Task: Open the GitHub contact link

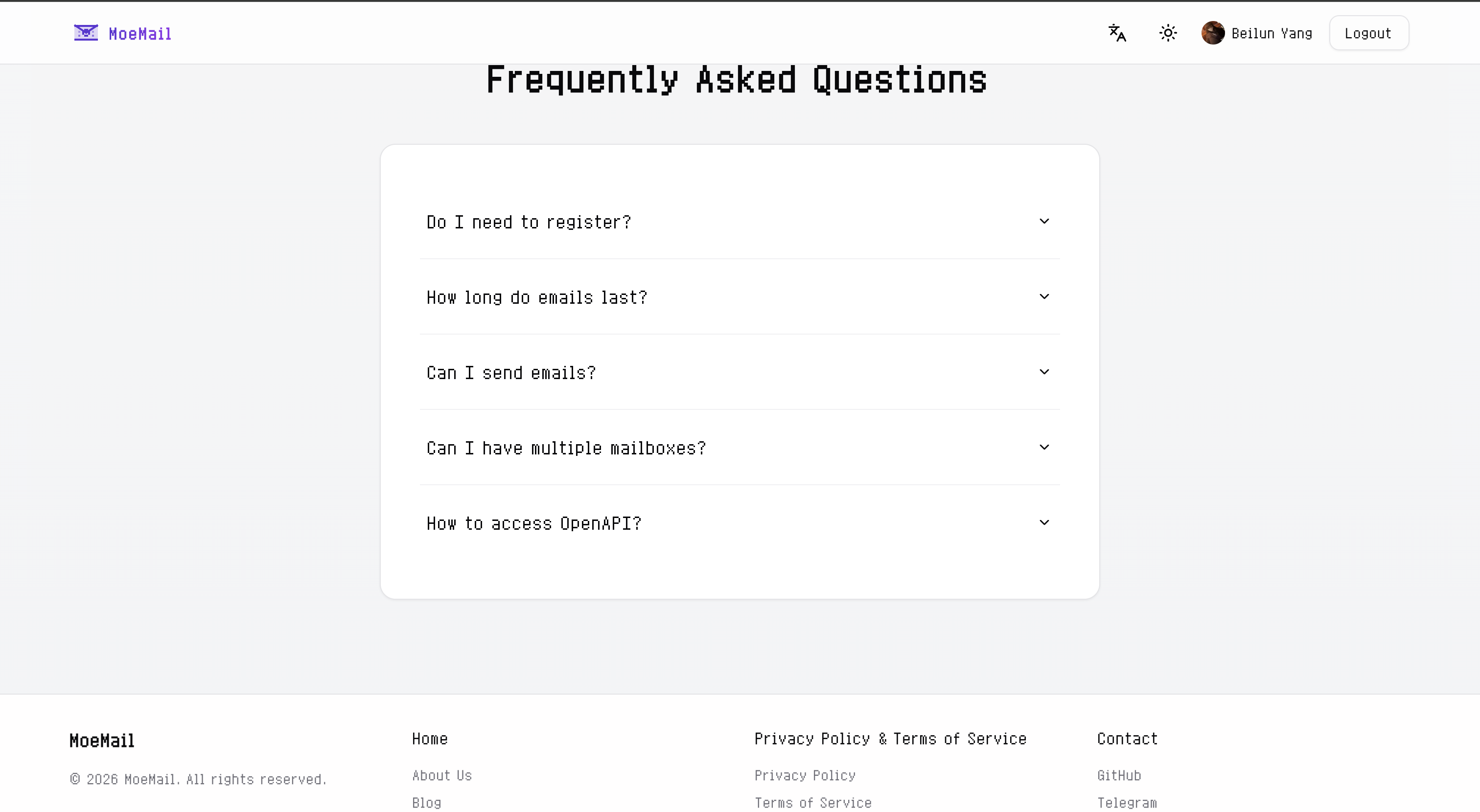Action: coord(1119,775)
